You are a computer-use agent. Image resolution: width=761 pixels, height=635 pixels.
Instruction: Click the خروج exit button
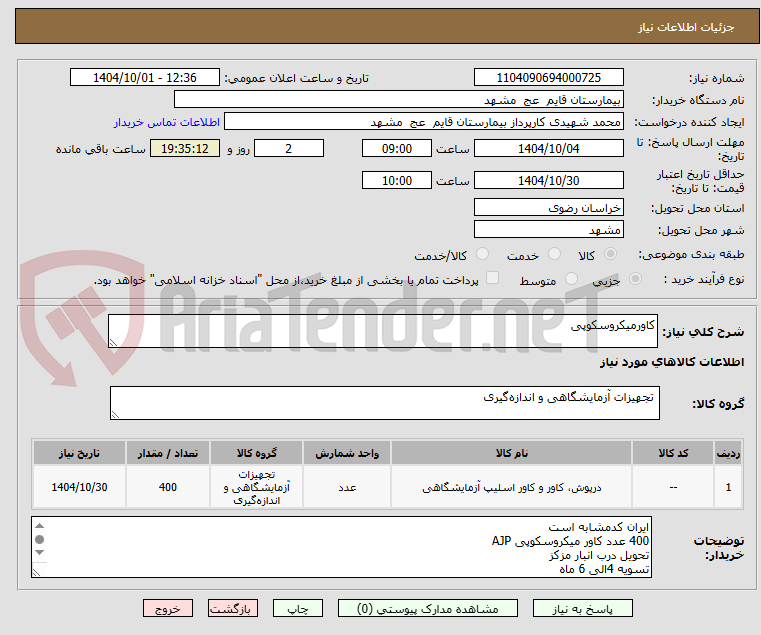coord(167,609)
